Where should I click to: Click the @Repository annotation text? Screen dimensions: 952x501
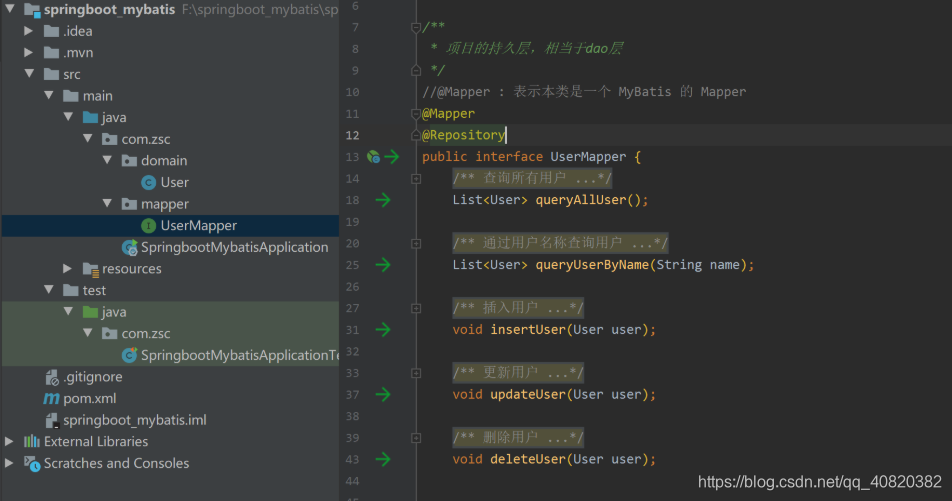click(463, 135)
